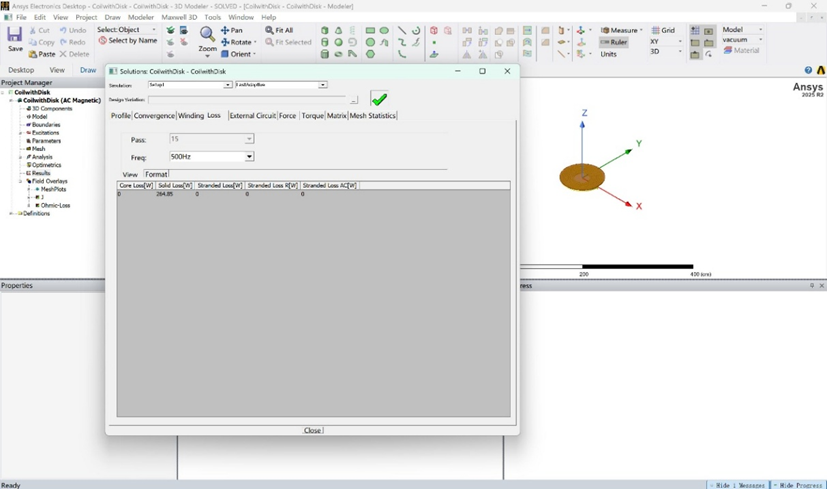Image resolution: width=827 pixels, height=489 pixels.
Task: Switch to the Winding tab
Action: [x=191, y=116]
